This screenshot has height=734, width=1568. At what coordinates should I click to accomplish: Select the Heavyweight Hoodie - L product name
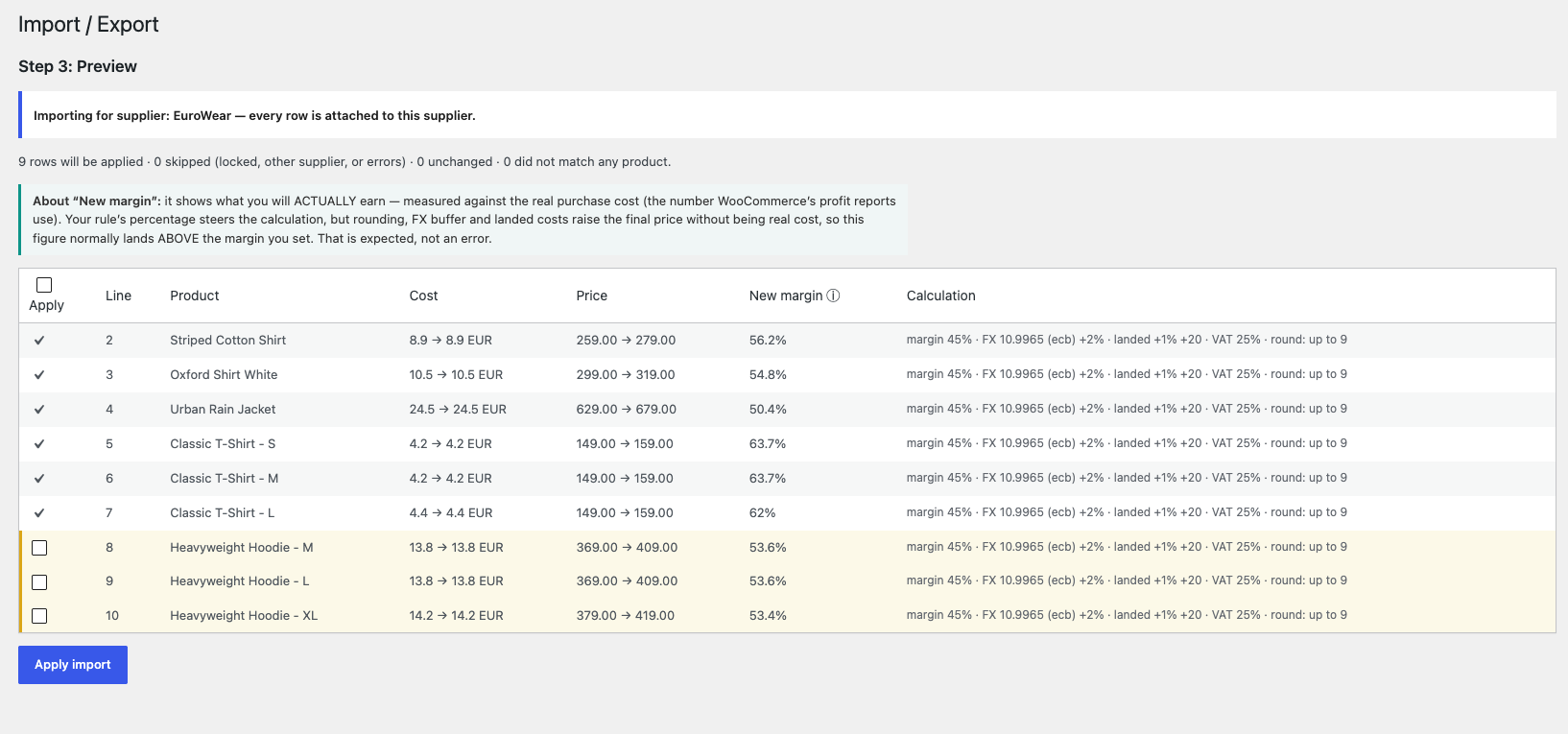pyautogui.click(x=240, y=580)
